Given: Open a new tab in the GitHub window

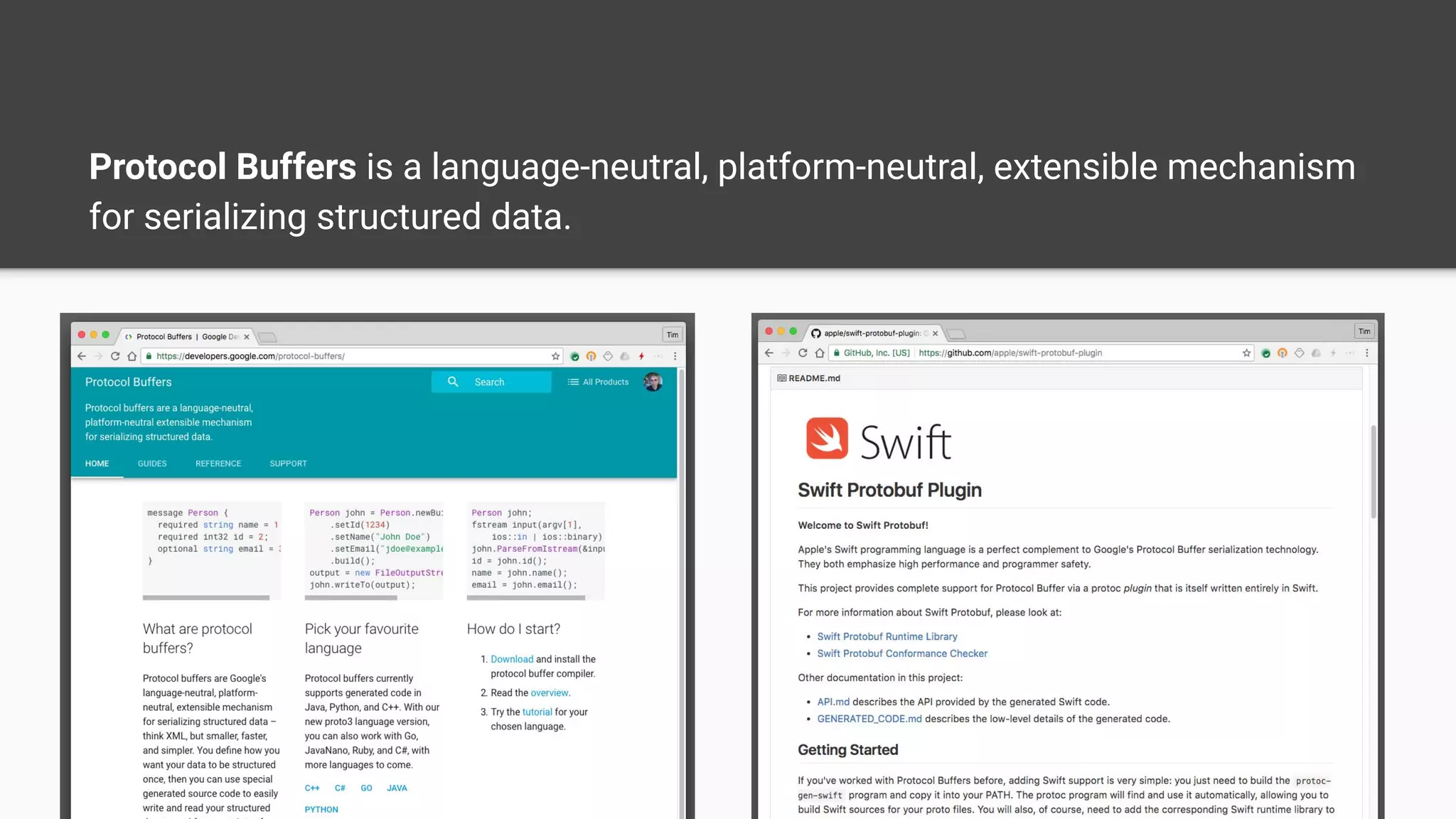Looking at the screenshot, I should pos(956,333).
